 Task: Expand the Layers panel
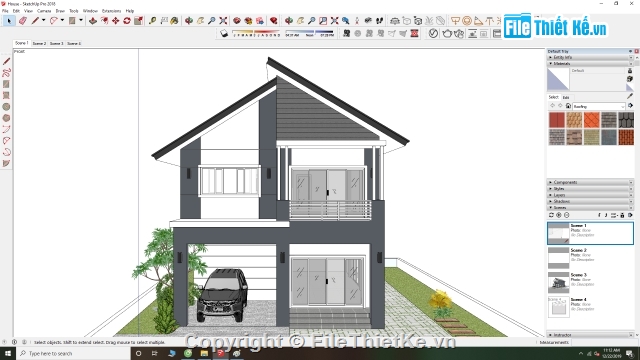589,195
